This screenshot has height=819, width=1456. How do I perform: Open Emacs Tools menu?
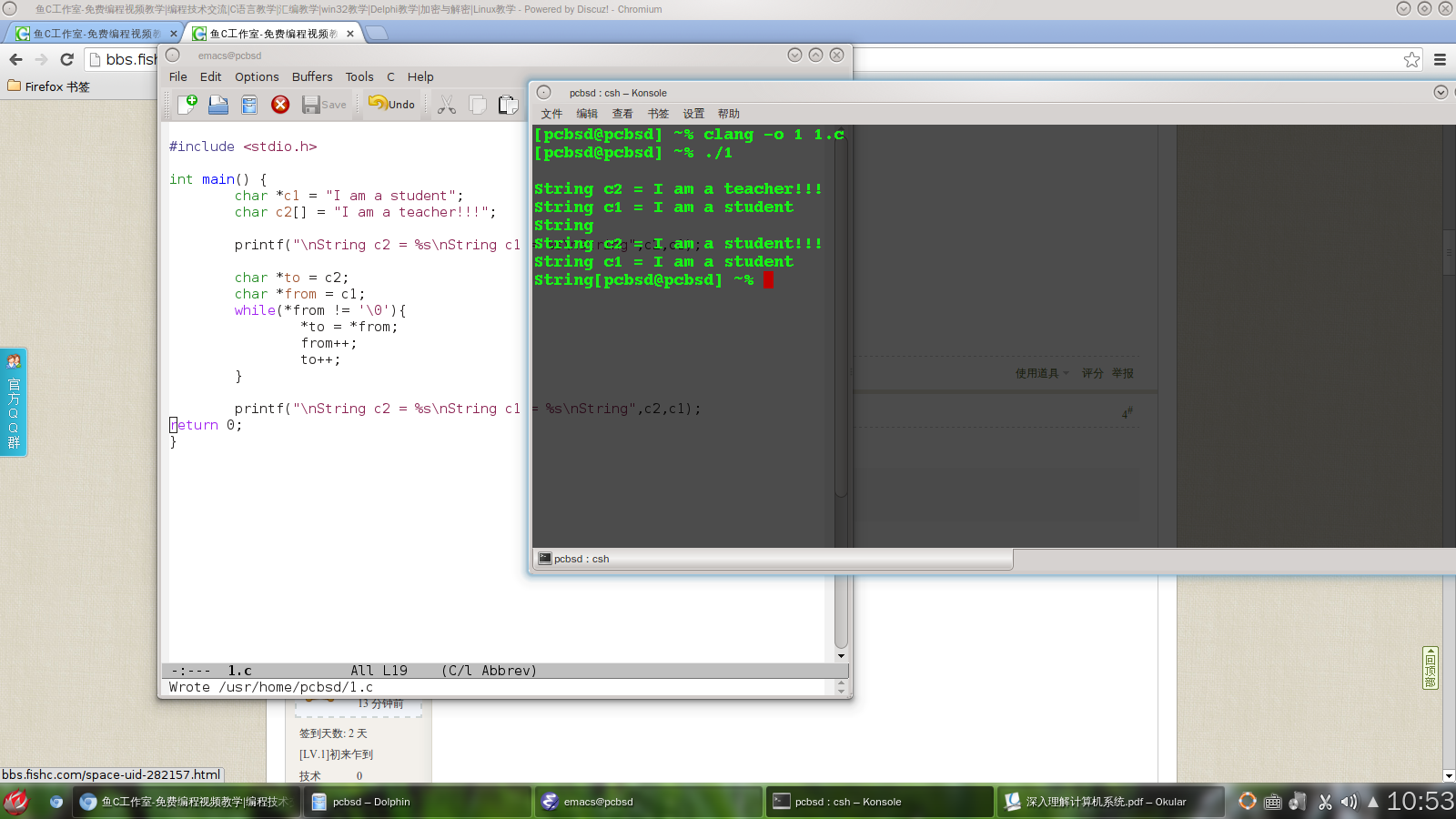coord(359,77)
